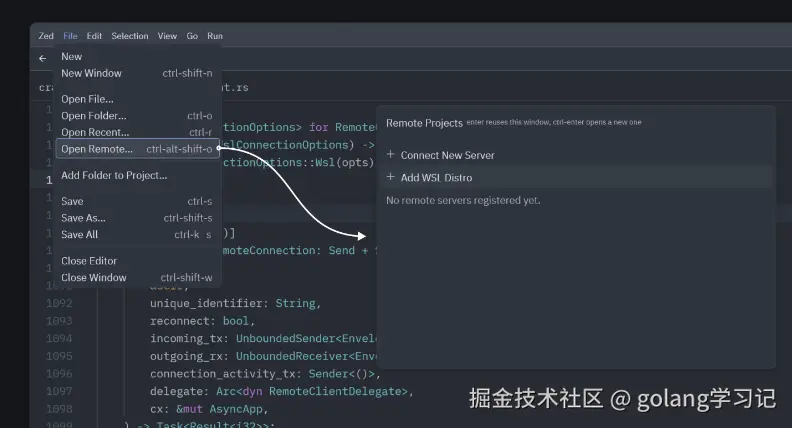Click line number 1094

(59, 339)
